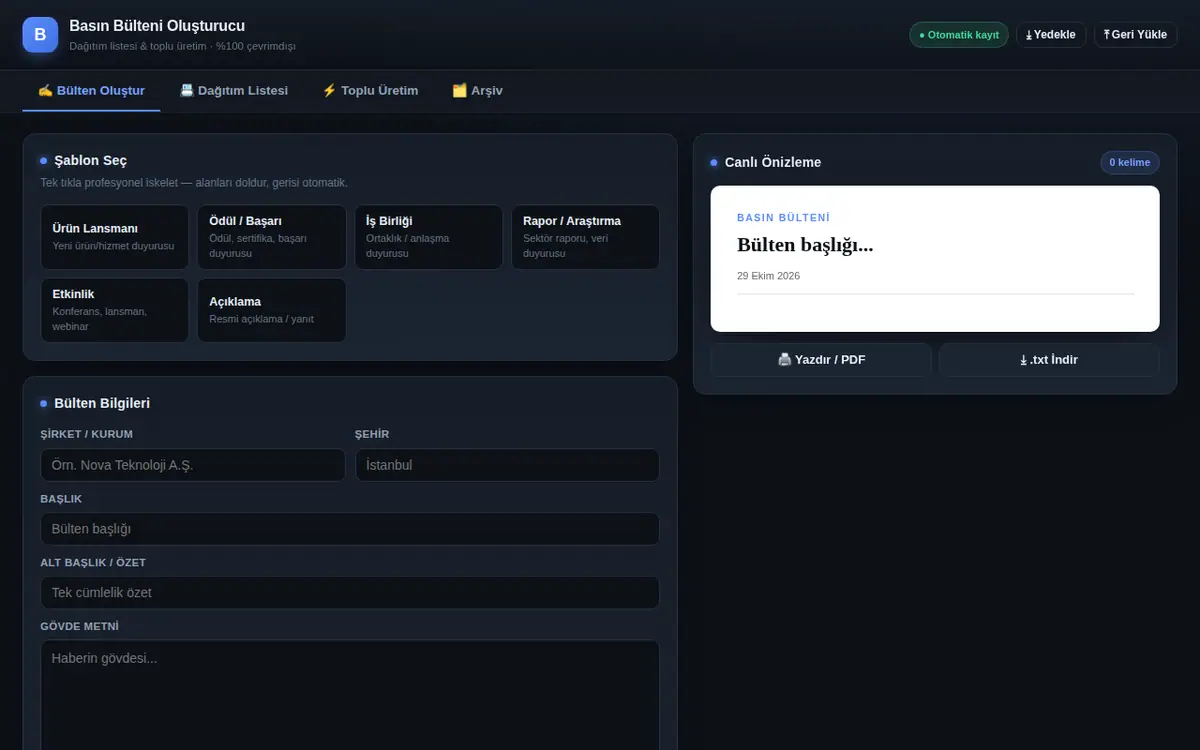Choose the Etkinlik template card
This screenshot has width=1200, height=750.
coord(115,310)
